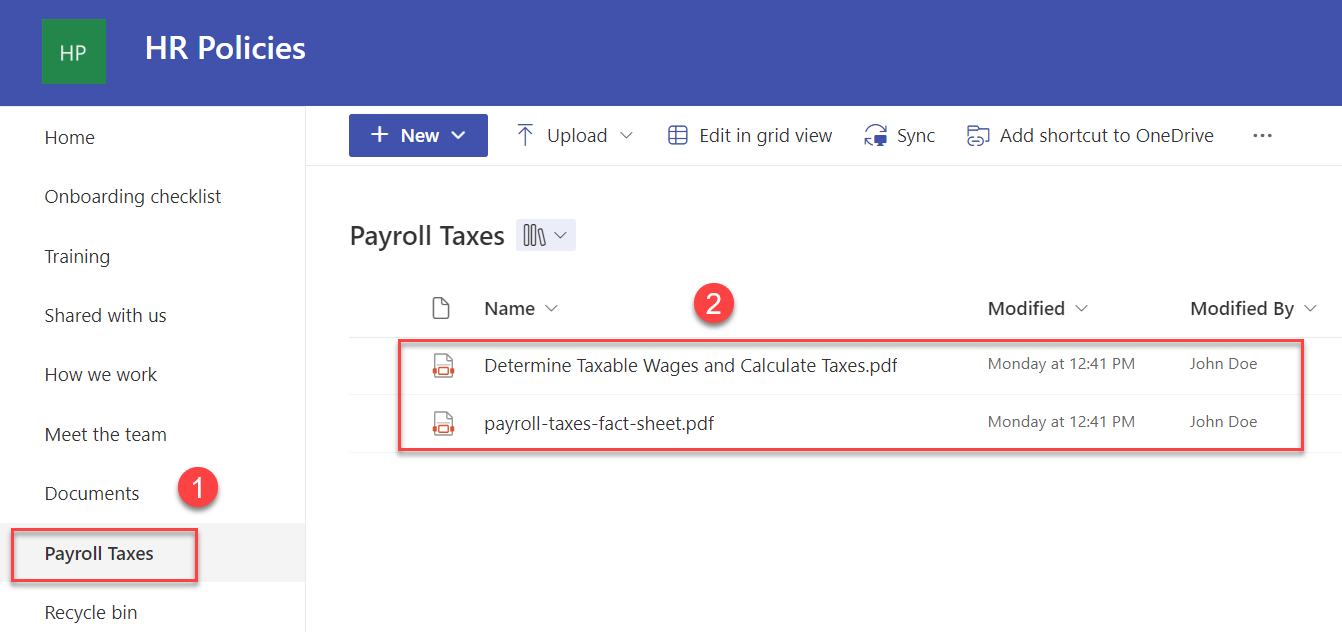Open the view options switcher beside Payroll Taxes
Viewport: 1342px width, 632px height.
(x=545, y=234)
